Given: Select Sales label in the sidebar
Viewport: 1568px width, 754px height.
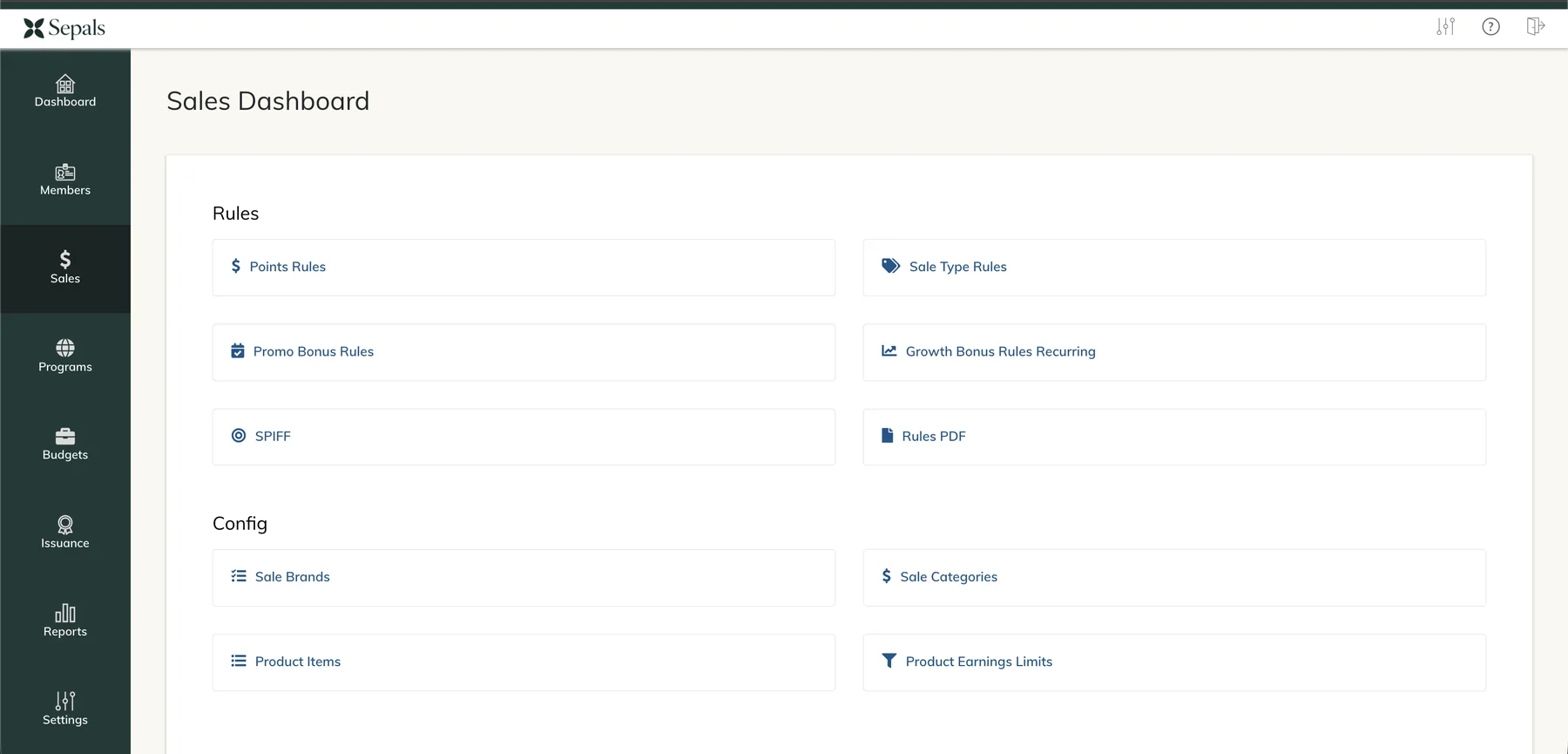Looking at the screenshot, I should point(65,279).
